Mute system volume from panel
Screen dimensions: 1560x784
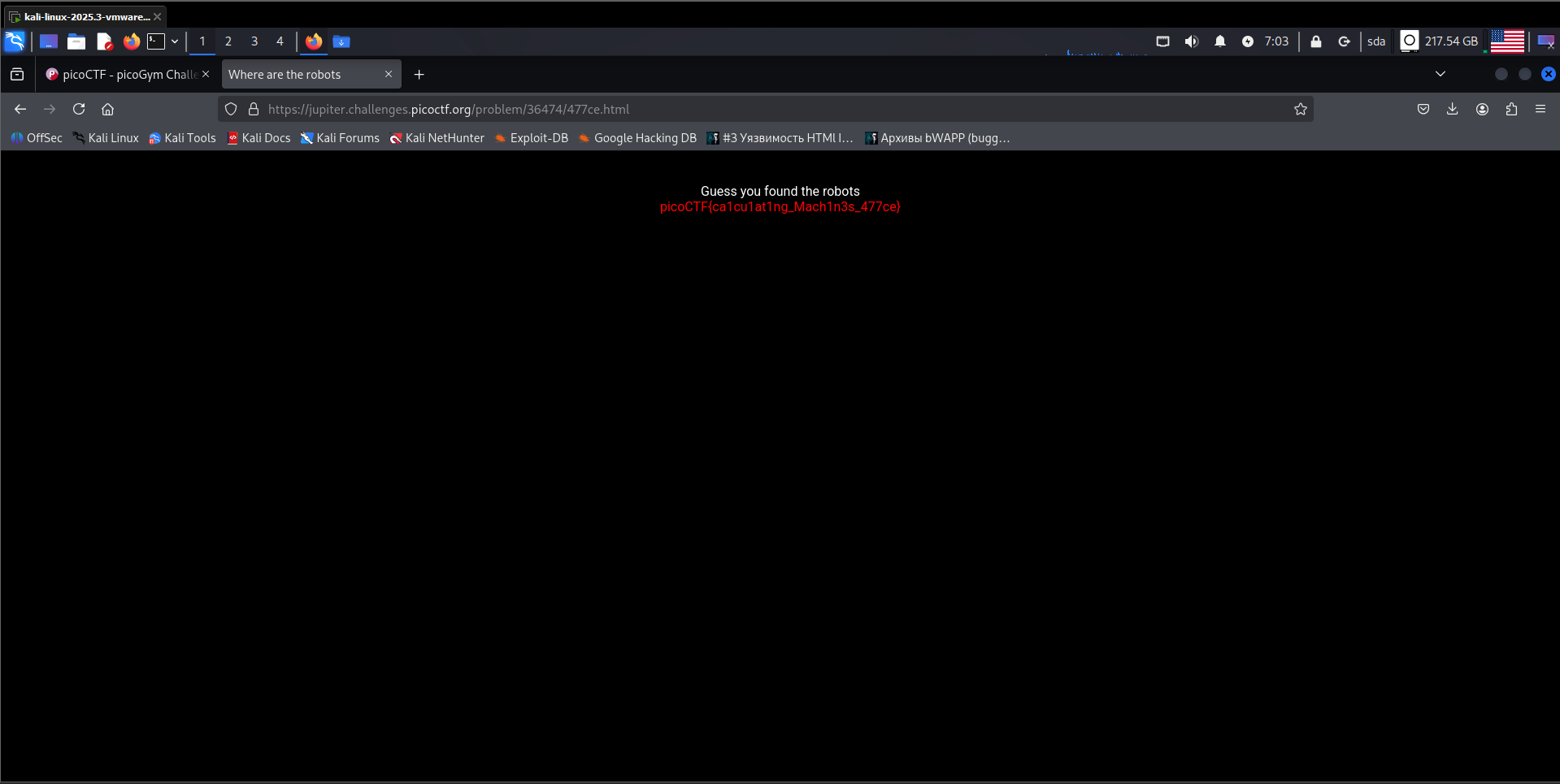[x=1191, y=41]
